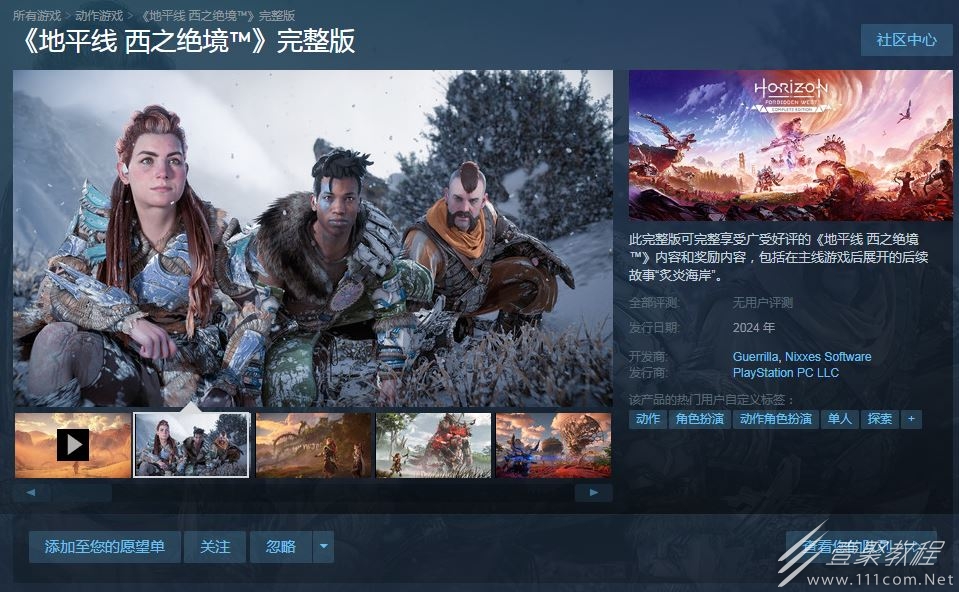The height and width of the screenshot is (592, 959).
Task: Select the desert ruins screenshot thumbnail
Action: click(313, 445)
